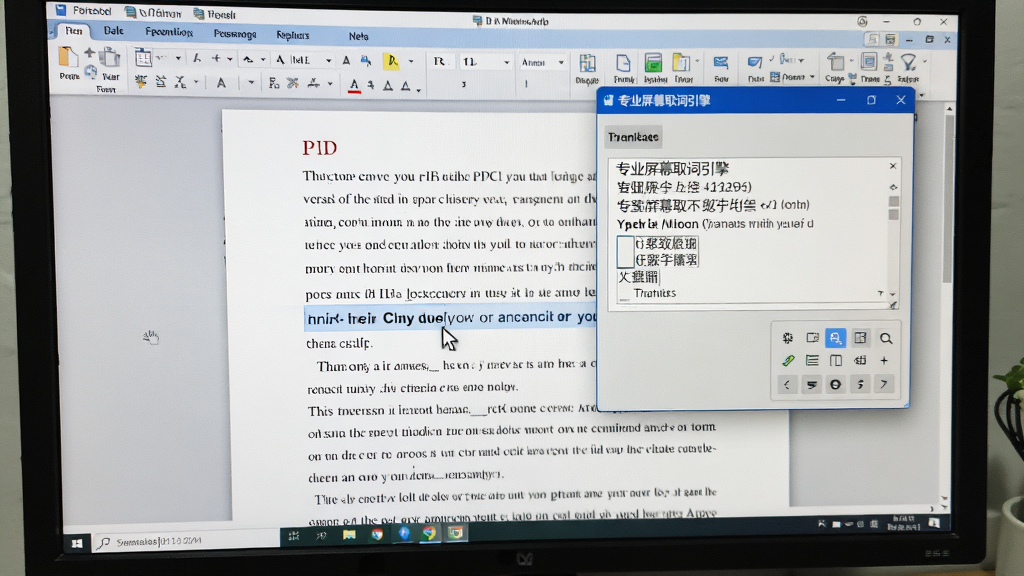
Task: Click the notification icon in system tray
Action: tap(934, 522)
